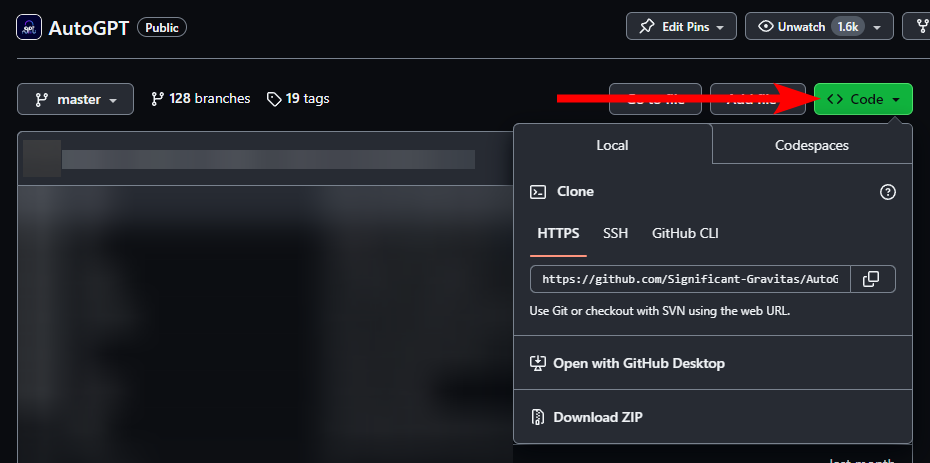Click the GitHub Desktop download icon
The height and width of the screenshot is (463, 930).
click(x=538, y=363)
